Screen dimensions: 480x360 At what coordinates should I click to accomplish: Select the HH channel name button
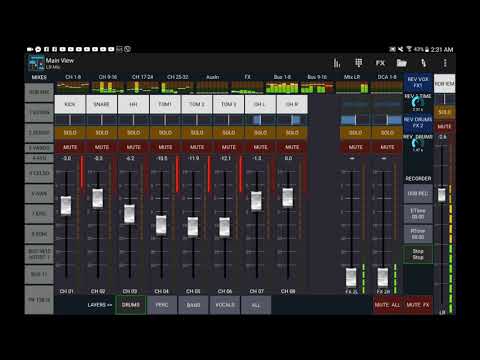click(x=133, y=104)
